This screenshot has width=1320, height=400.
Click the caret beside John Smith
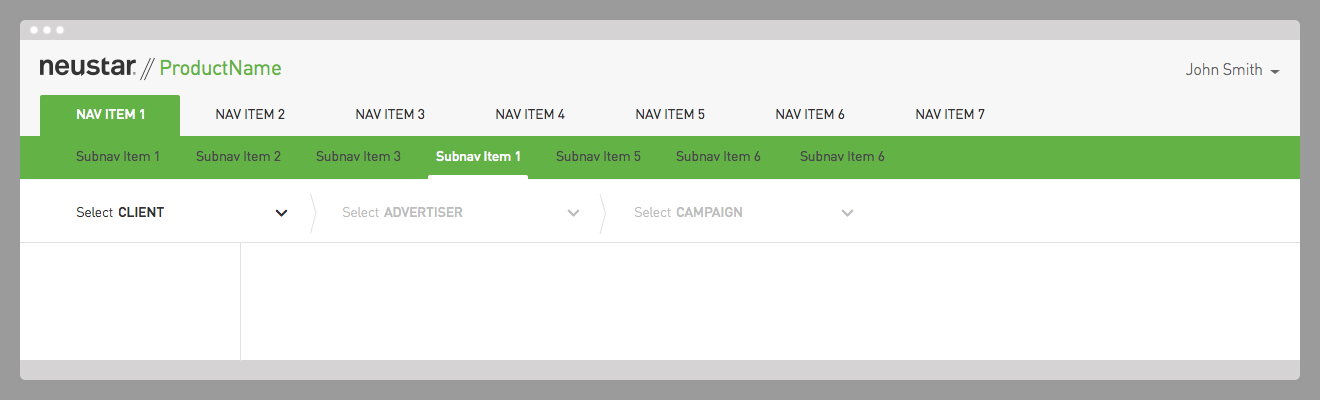[1275, 72]
